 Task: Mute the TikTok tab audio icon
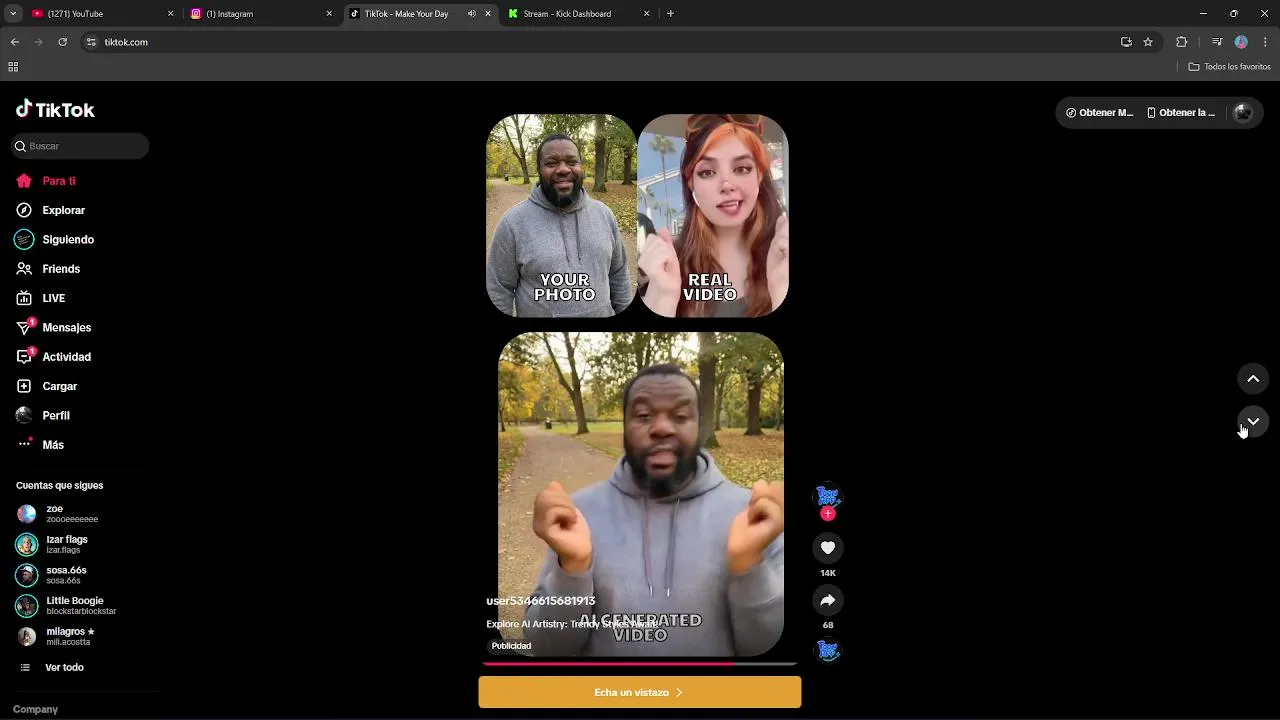tap(471, 14)
